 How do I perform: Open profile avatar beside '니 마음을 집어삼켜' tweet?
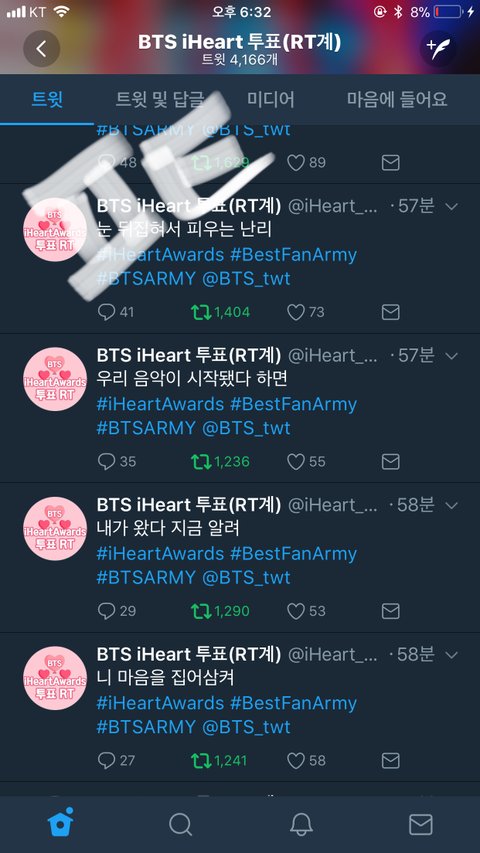pyautogui.click(x=55, y=678)
